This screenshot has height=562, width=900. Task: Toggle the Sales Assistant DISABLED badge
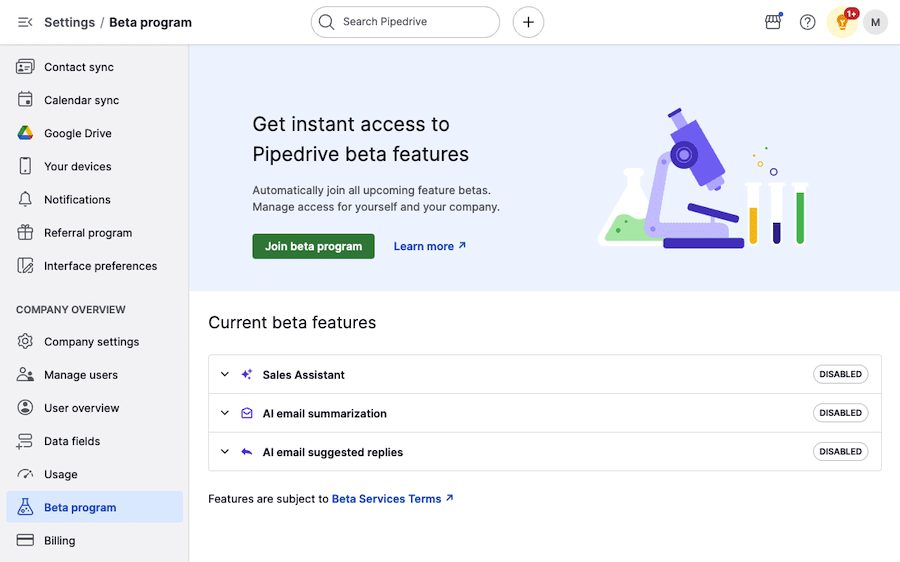(x=840, y=375)
